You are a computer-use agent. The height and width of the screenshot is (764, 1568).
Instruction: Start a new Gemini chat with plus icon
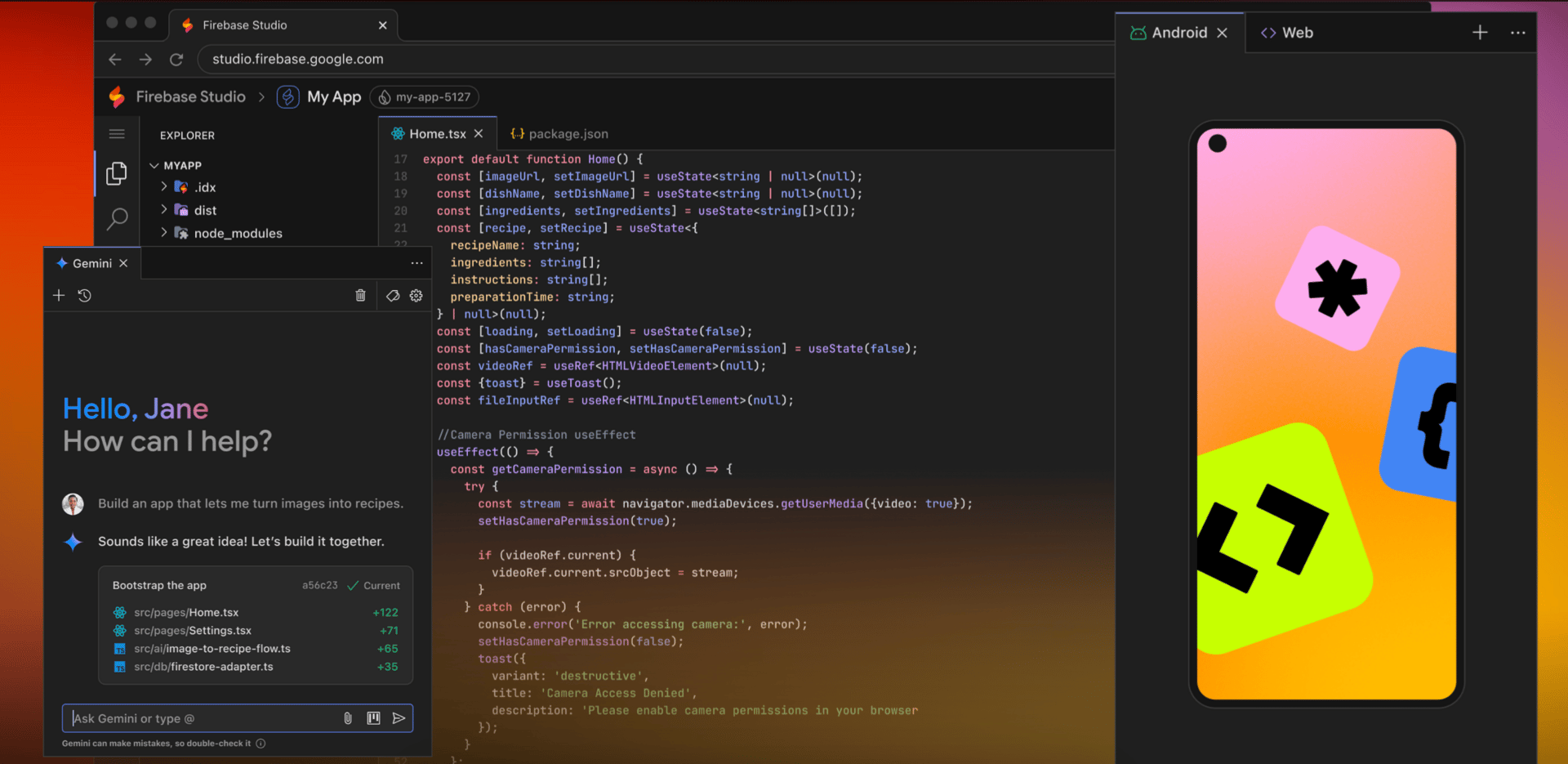(59, 296)
